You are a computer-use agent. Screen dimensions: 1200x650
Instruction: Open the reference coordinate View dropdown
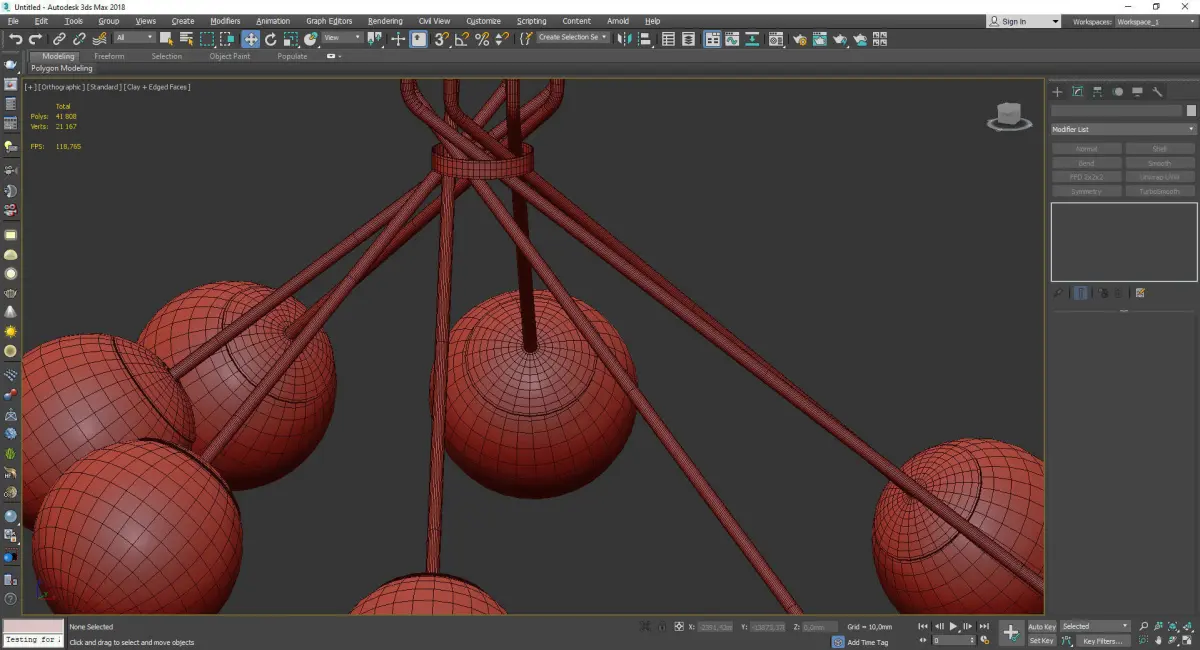tap(343, 38)
